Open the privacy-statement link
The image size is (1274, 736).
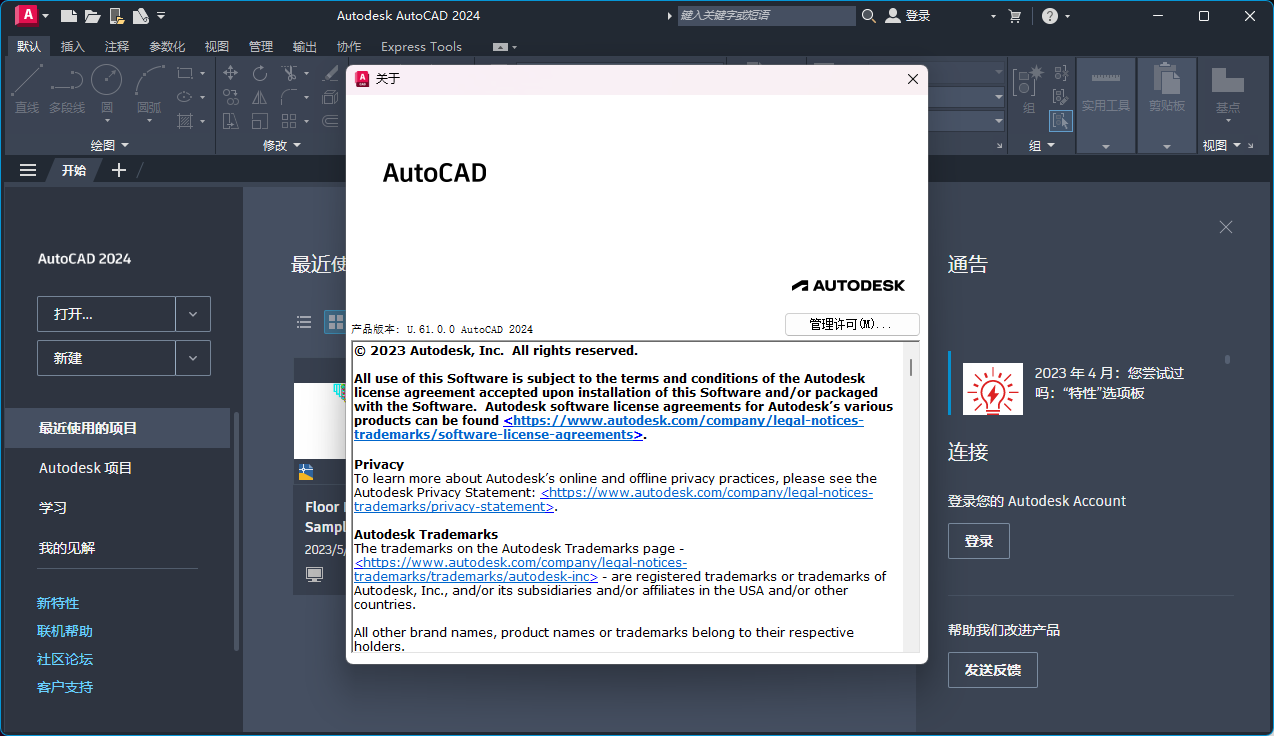[x=614, y=500]
